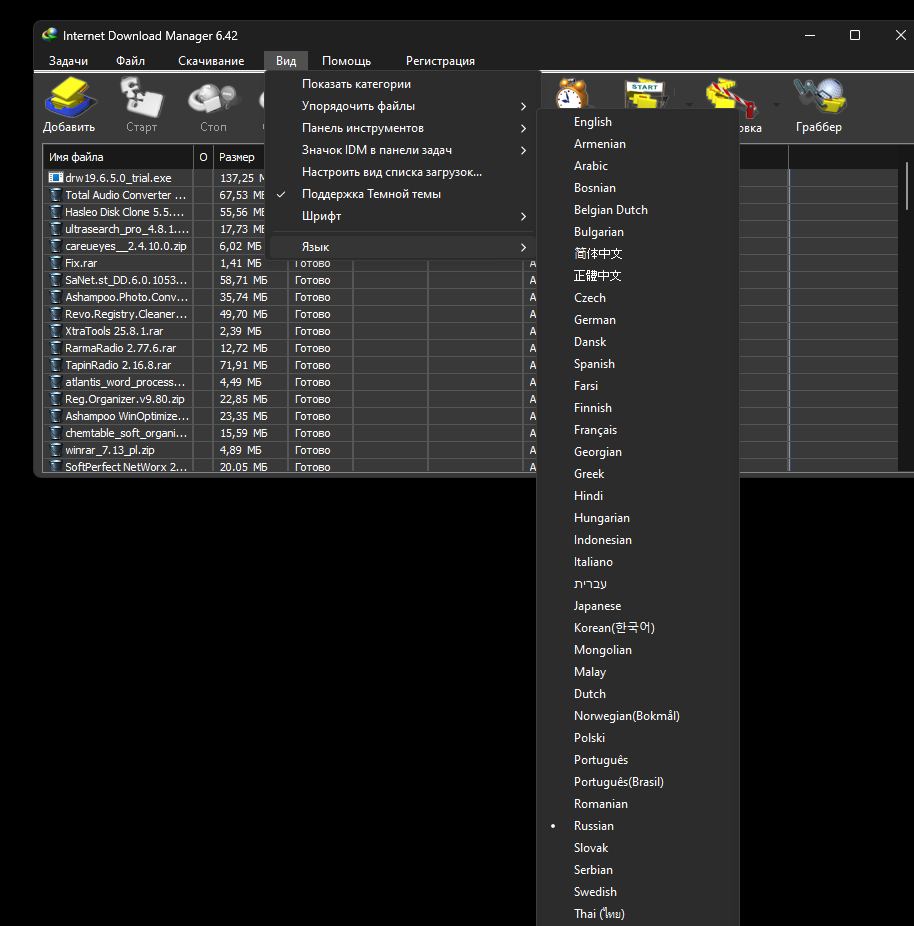Click Показать категории menu entry
Image resolution: width=914 pixels, height=926 pixels.
402,84
